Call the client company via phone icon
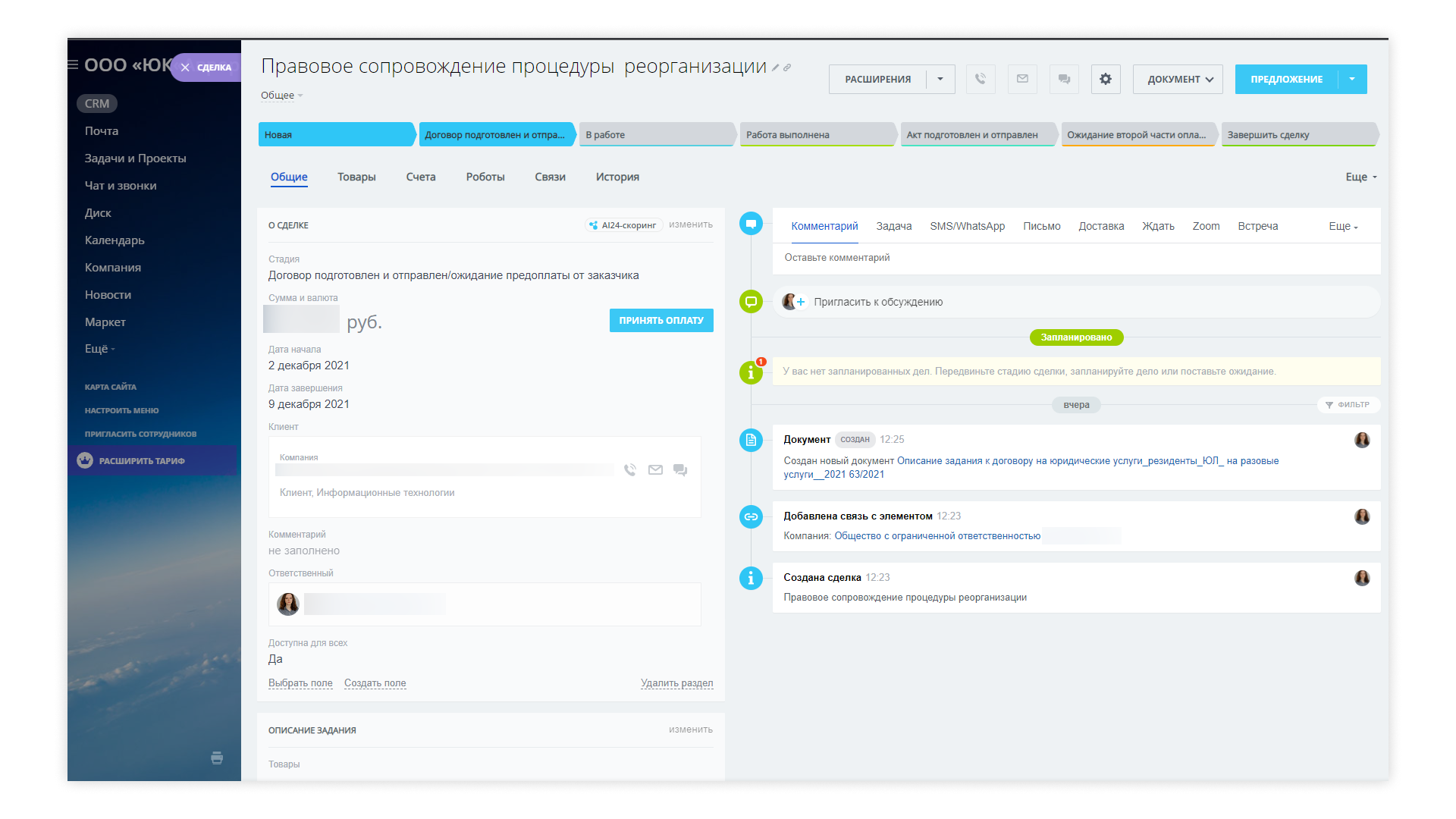This screenshot has width=1456, height=819. pyautogui.click(x=629, y=470)
